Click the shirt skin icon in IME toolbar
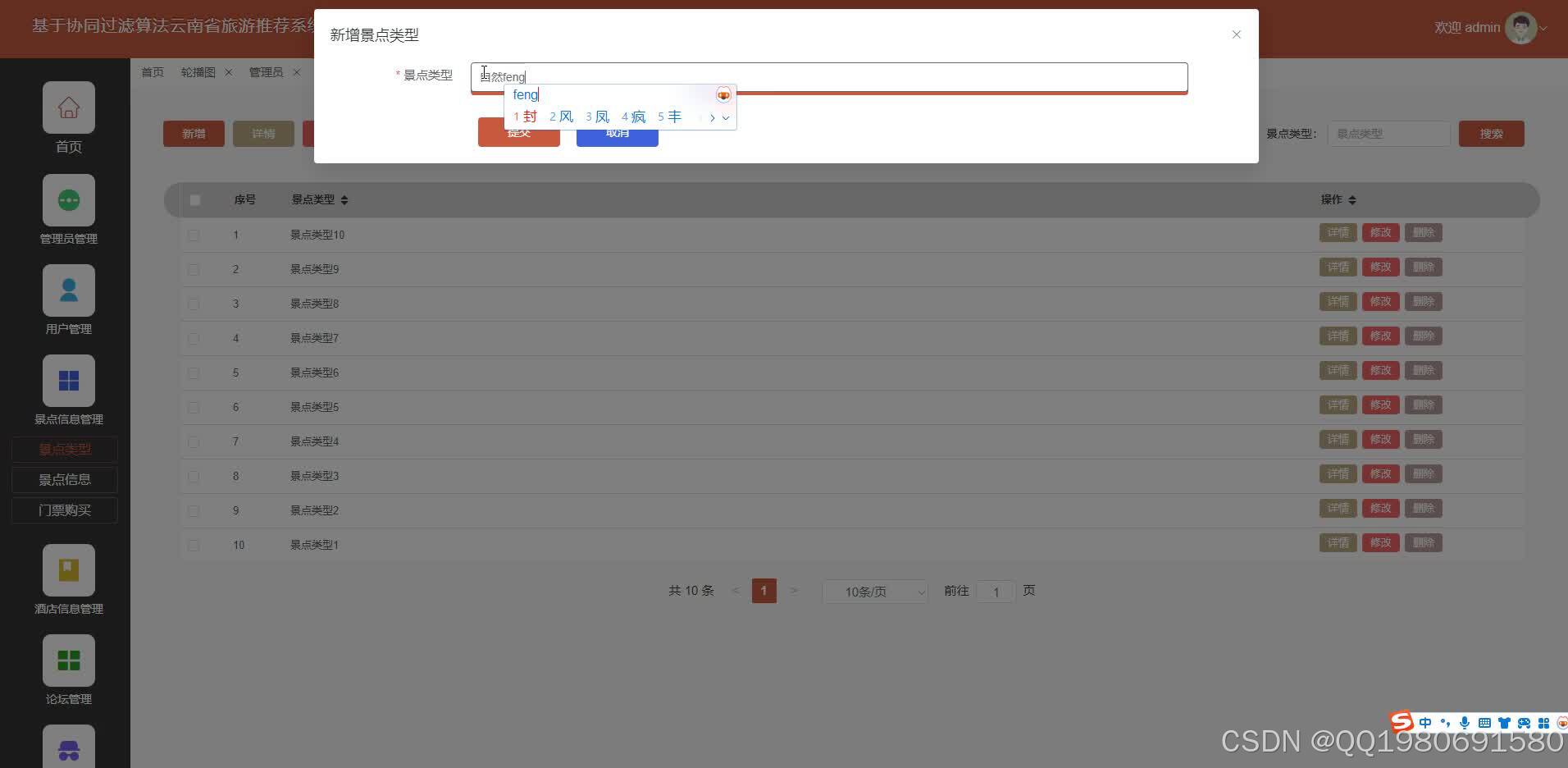Viewport: 1568px width, 768px height. pyautogui.click(x=1504, y=723)
